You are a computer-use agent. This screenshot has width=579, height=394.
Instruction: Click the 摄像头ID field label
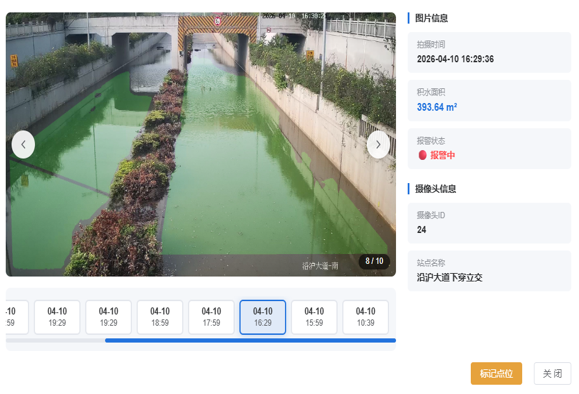pos(431,215)
